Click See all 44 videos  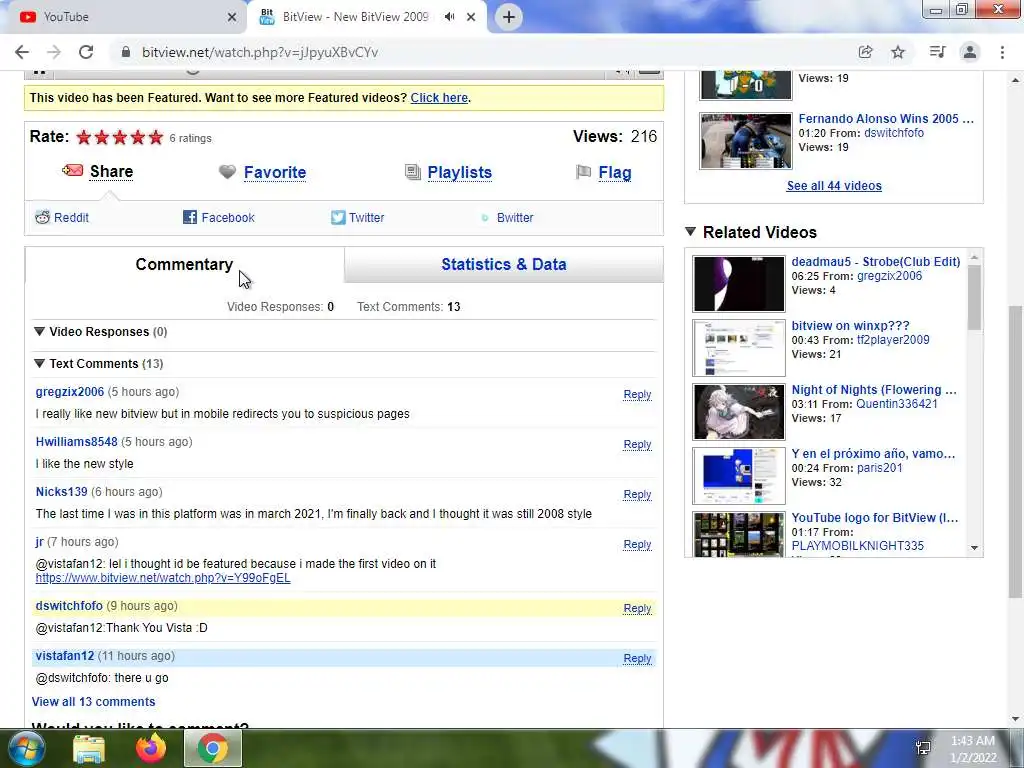(834, 186)
